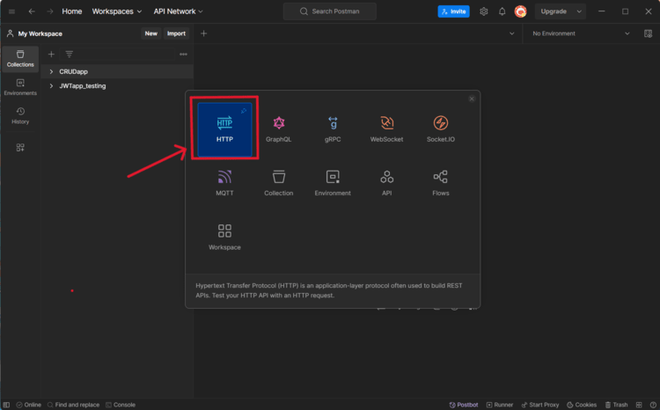
Task: Go forward with the forward arrow
Action: [x=50, y=11]
